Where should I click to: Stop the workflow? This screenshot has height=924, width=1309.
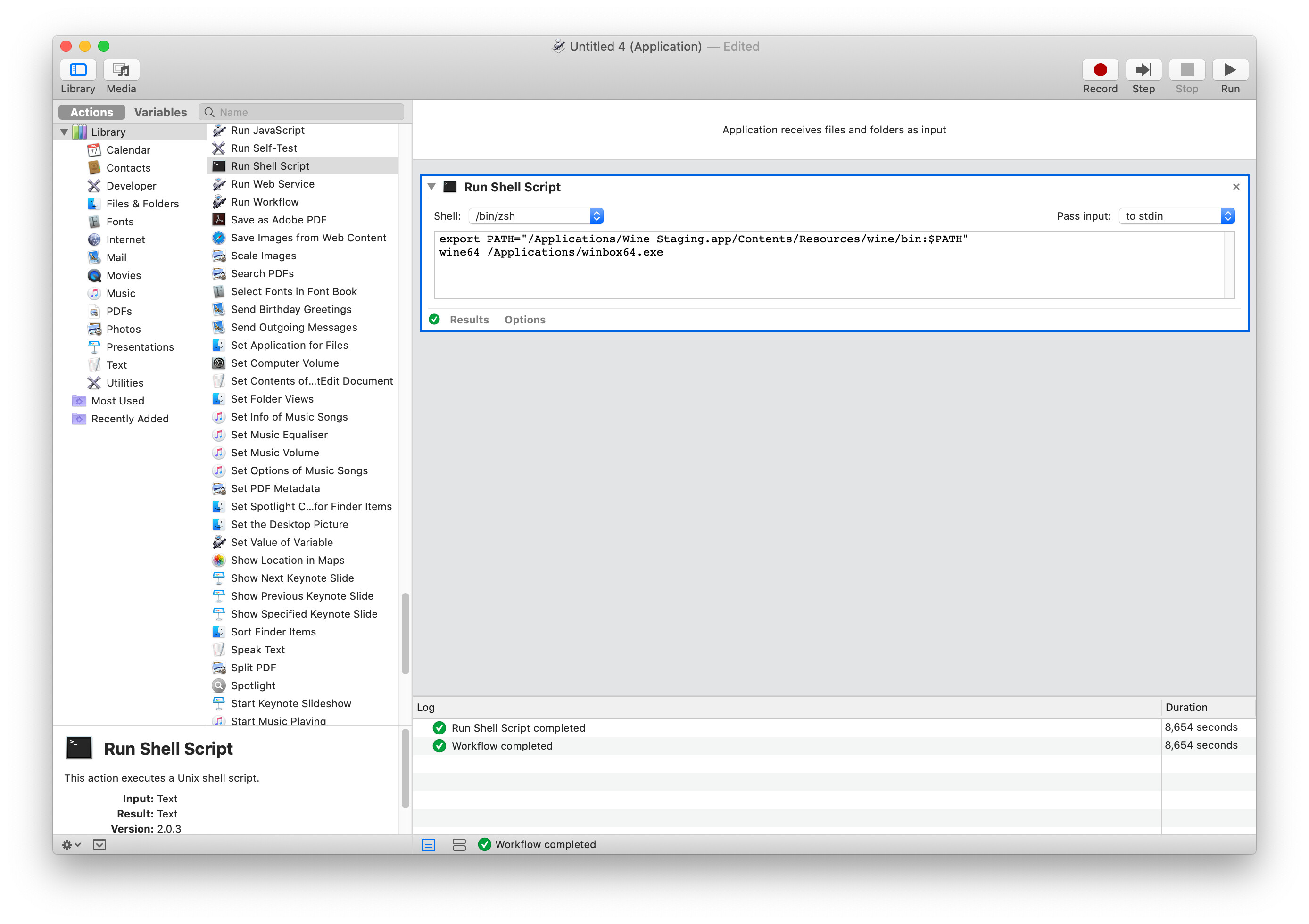1186,70
